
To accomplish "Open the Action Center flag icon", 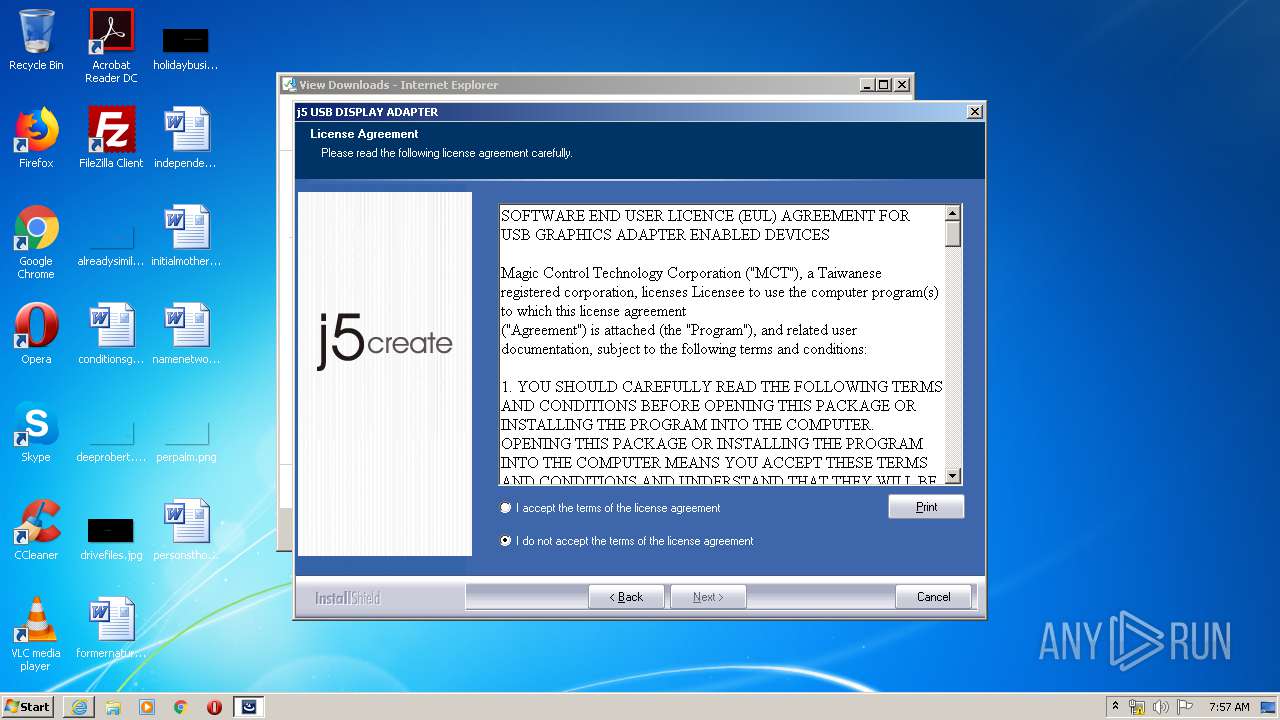I will pyautogui.click(x=1185, y=707).
